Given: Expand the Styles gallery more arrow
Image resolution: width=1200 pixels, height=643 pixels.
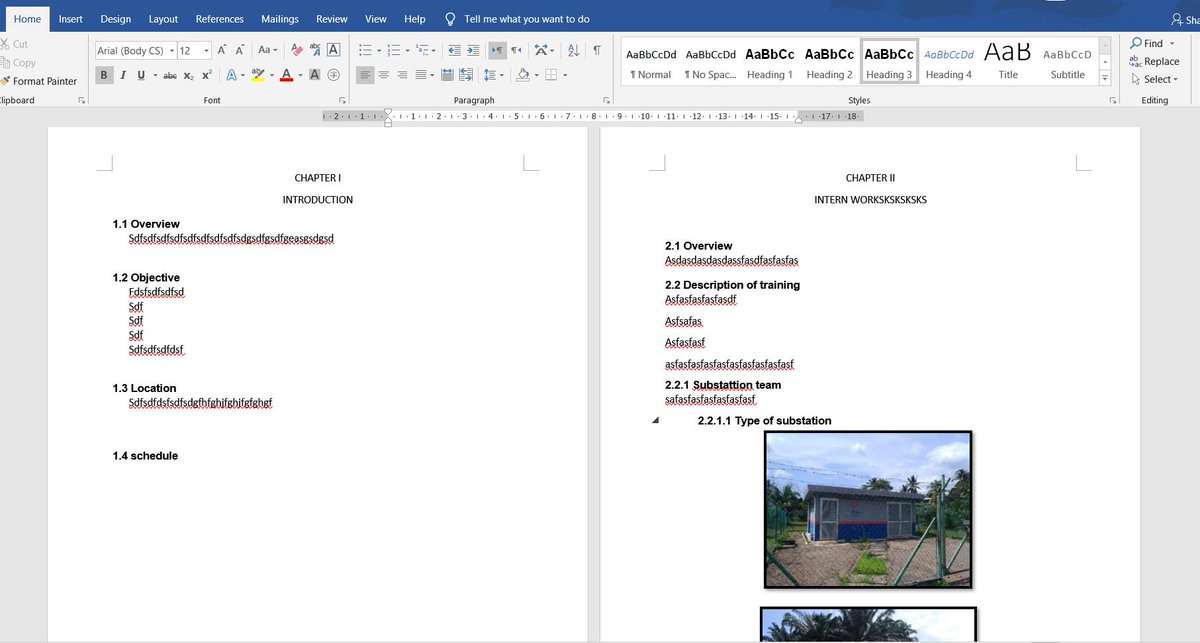Looking at the screenshot, I should 1105,77.
